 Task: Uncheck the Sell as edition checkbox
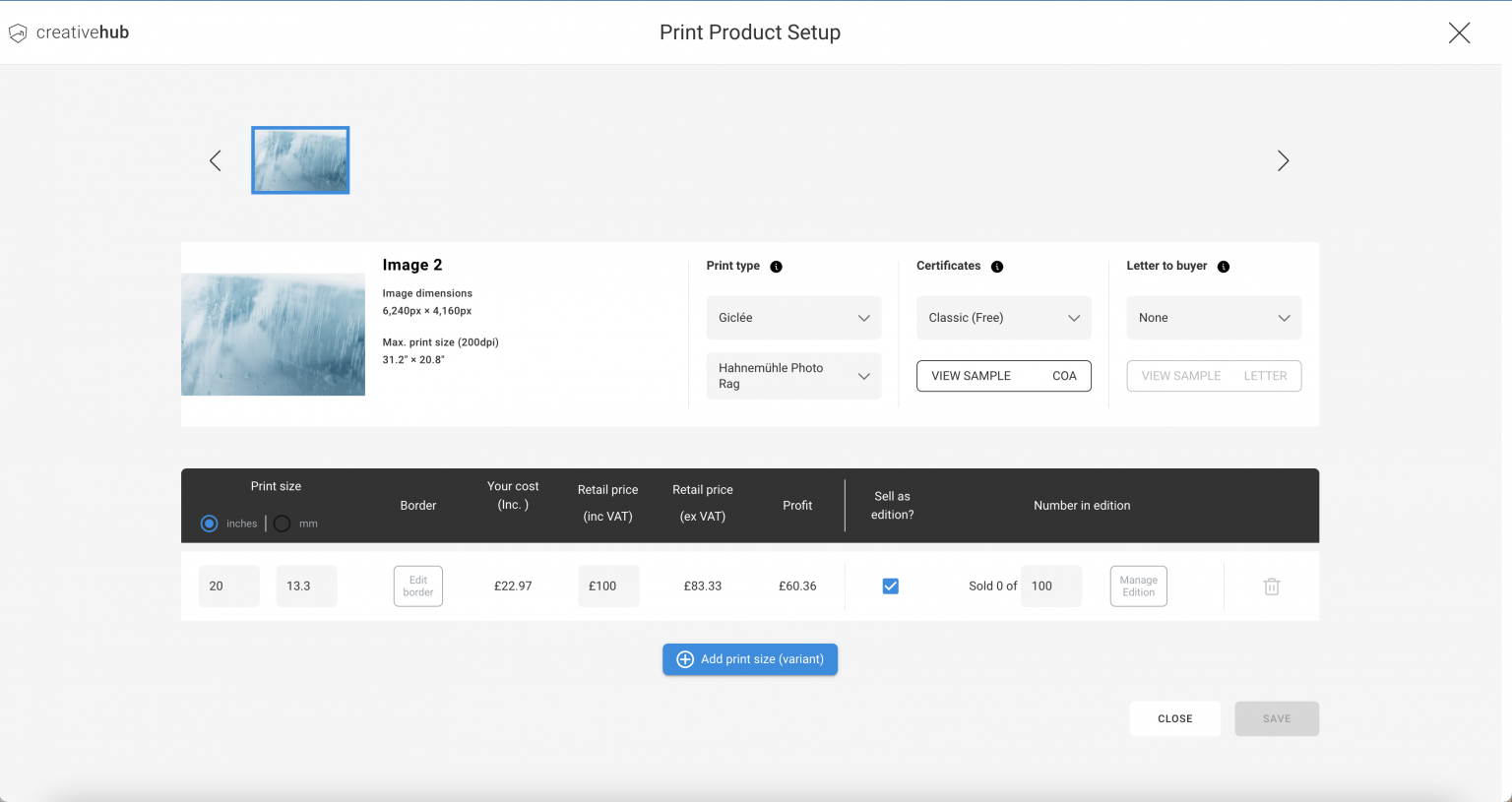891,586
